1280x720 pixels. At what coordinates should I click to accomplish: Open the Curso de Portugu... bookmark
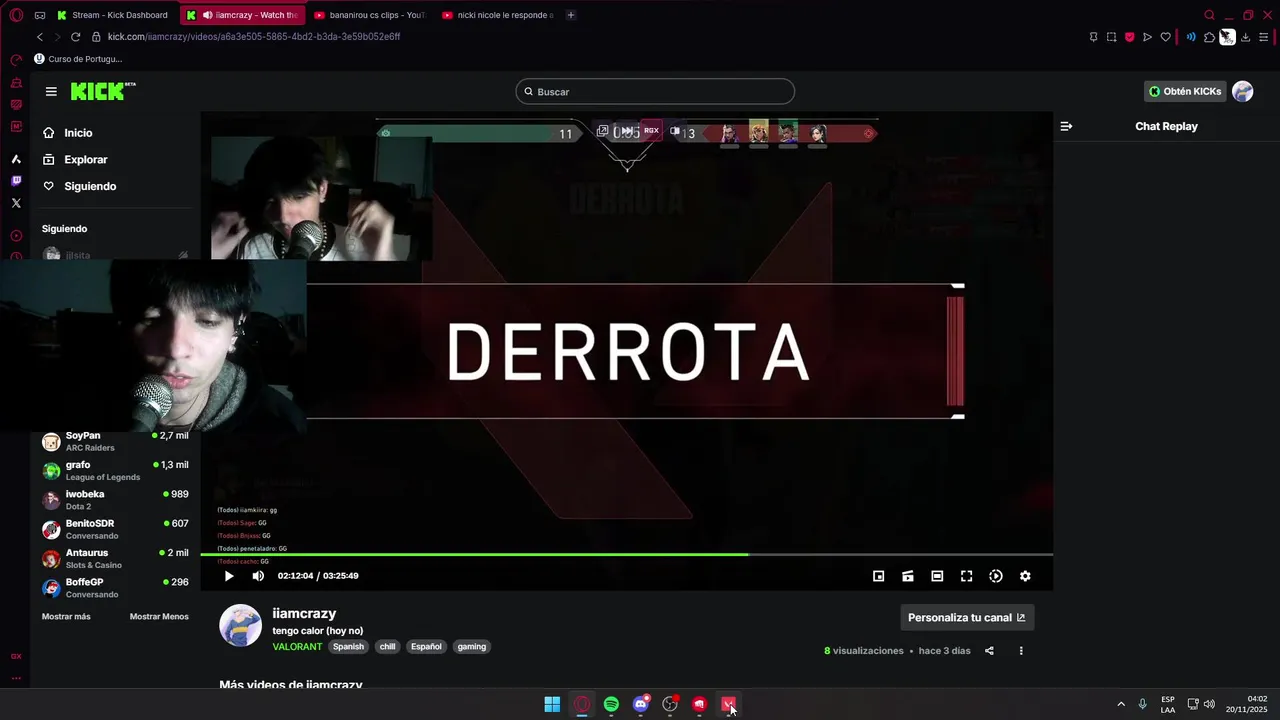[78, 59]
